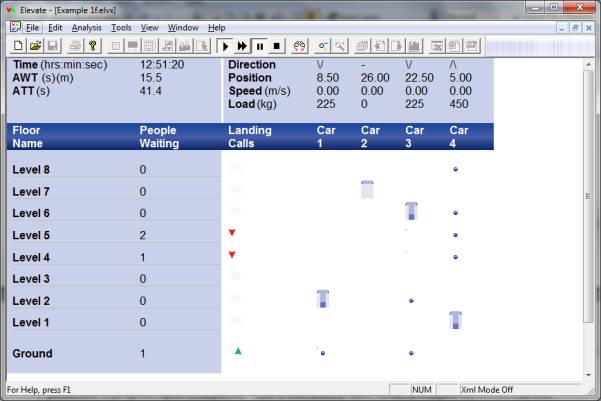Image resolution: width=601 pixels, height=401 pixels.
Task: Start simulation with the Play button
Action: [x=225, y=46]
